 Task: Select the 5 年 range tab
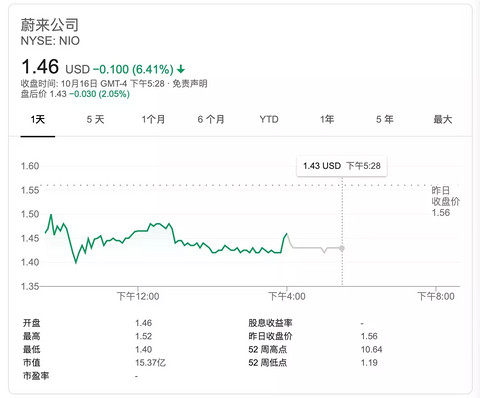[x=385, y=119]
